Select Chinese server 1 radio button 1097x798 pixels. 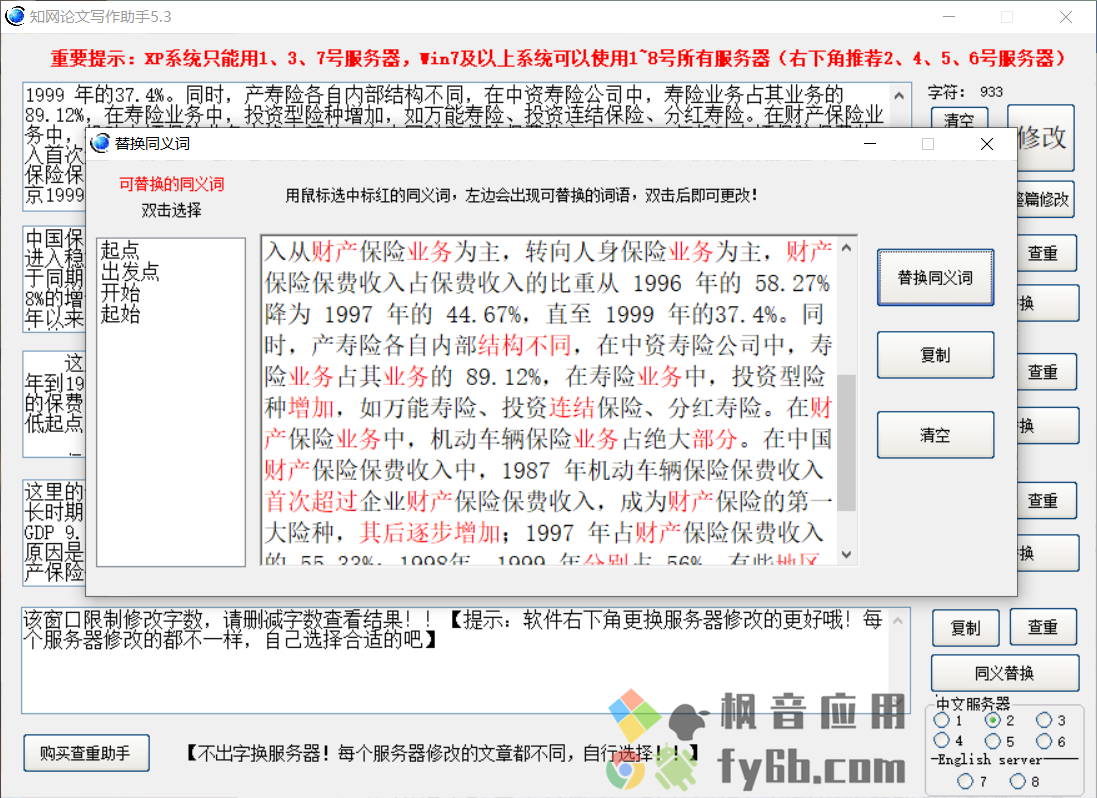click(x=942, y=720)
